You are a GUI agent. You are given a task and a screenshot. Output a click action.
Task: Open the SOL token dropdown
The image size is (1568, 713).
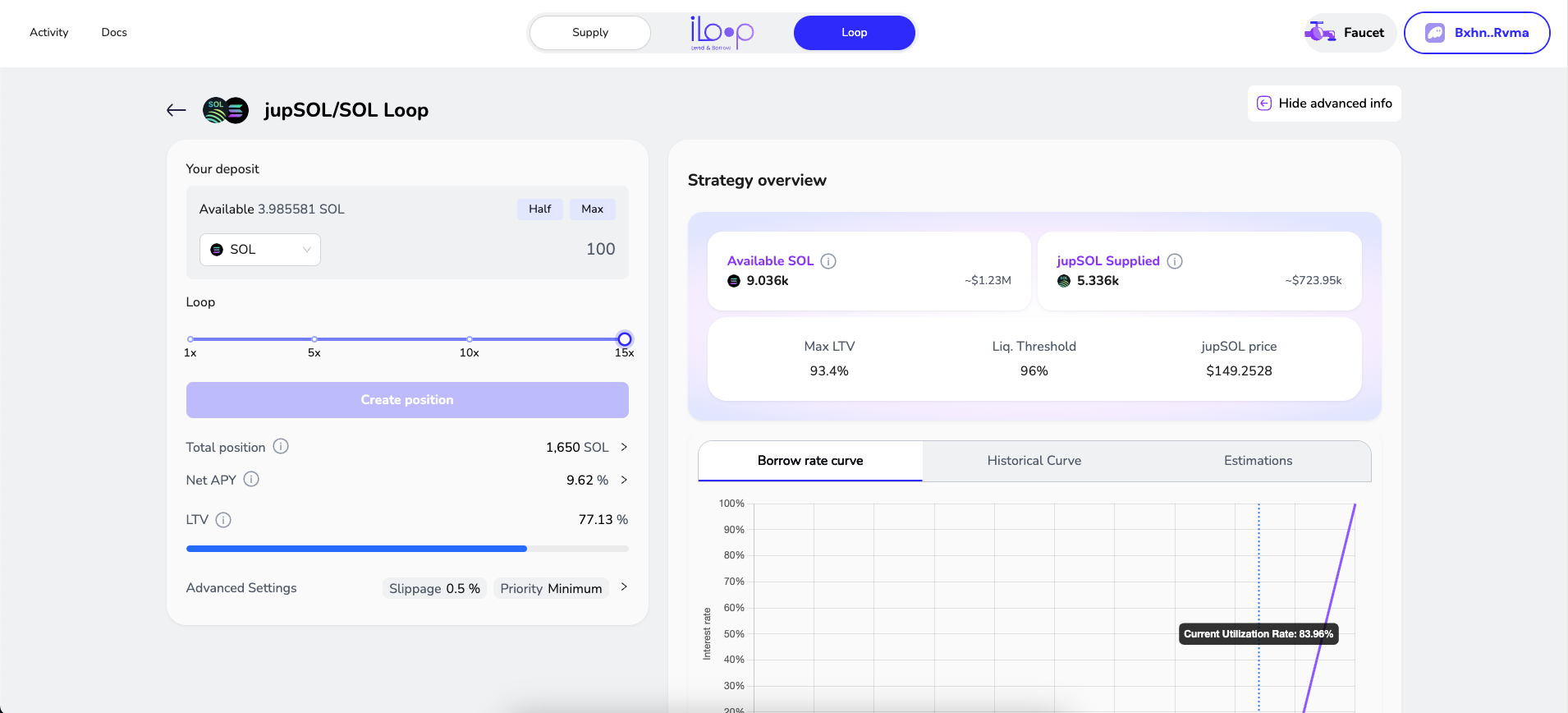pos(260,250)
